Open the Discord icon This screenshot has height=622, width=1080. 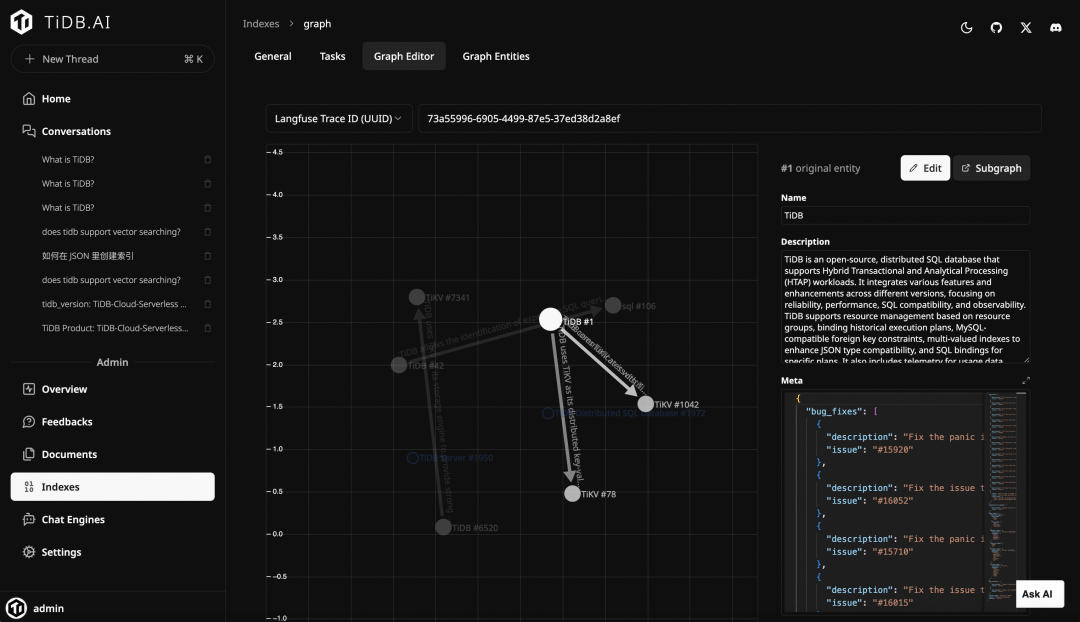1055,28
